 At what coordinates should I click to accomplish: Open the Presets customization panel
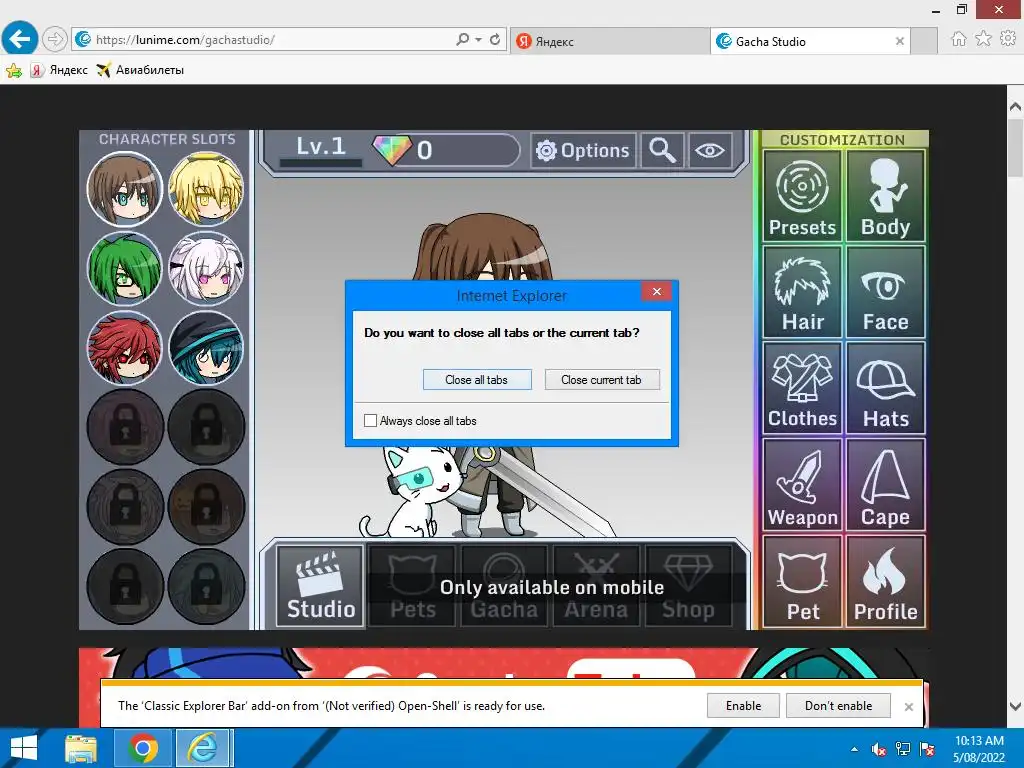pos(802,197)
